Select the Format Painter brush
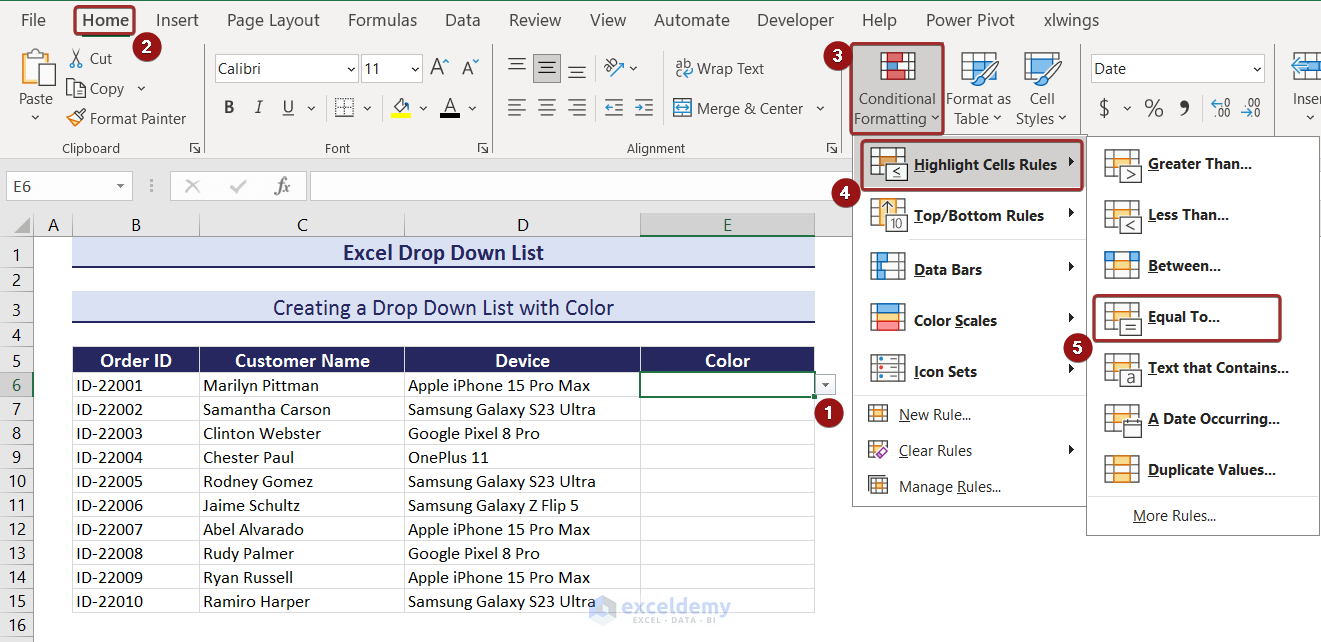The height and width of the screenshot is (642, 1321). (x=76, y=118)
